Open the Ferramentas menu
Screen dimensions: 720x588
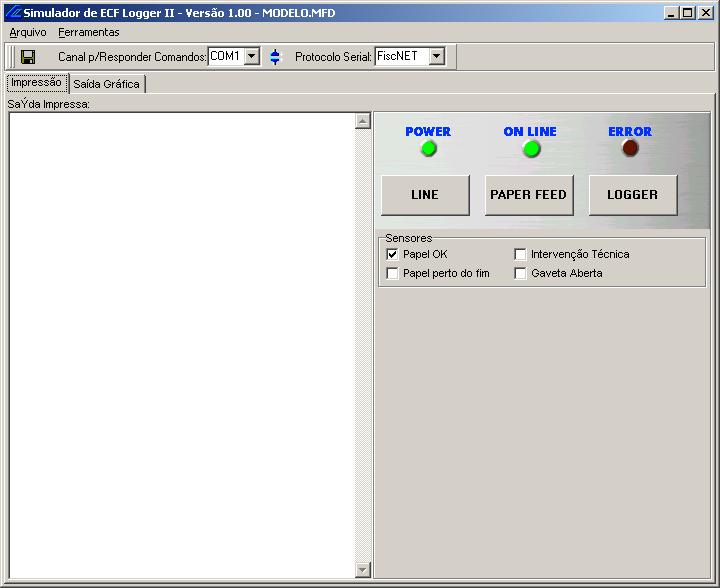89,32
